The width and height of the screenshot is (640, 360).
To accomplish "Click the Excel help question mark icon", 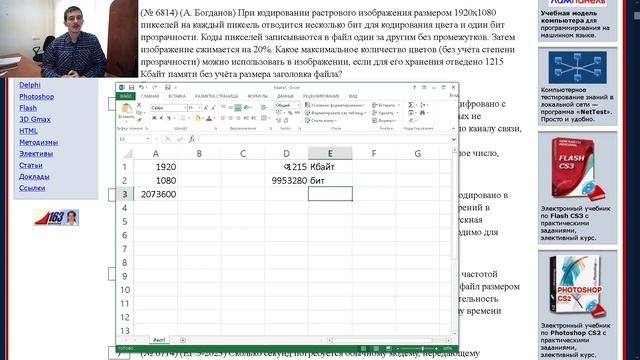I will click(x=414, y=88).
